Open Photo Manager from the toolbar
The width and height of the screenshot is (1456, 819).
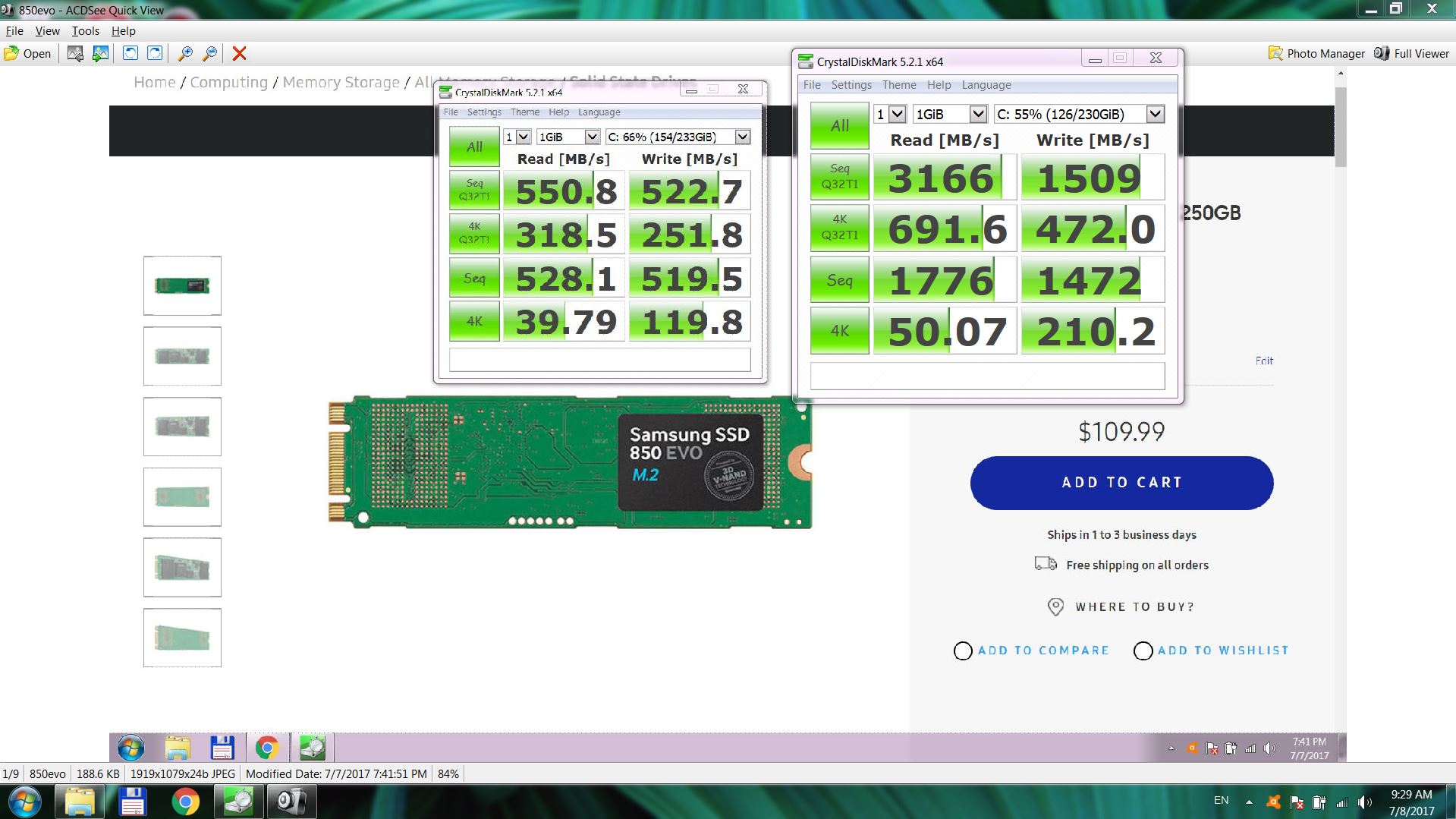point(1316,53)
